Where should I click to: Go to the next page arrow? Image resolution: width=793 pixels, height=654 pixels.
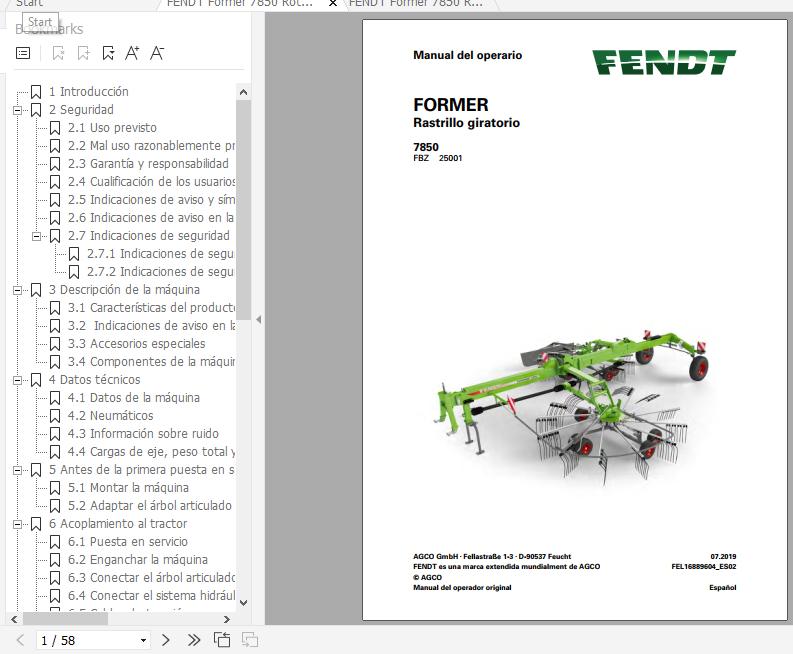(165, 640)
